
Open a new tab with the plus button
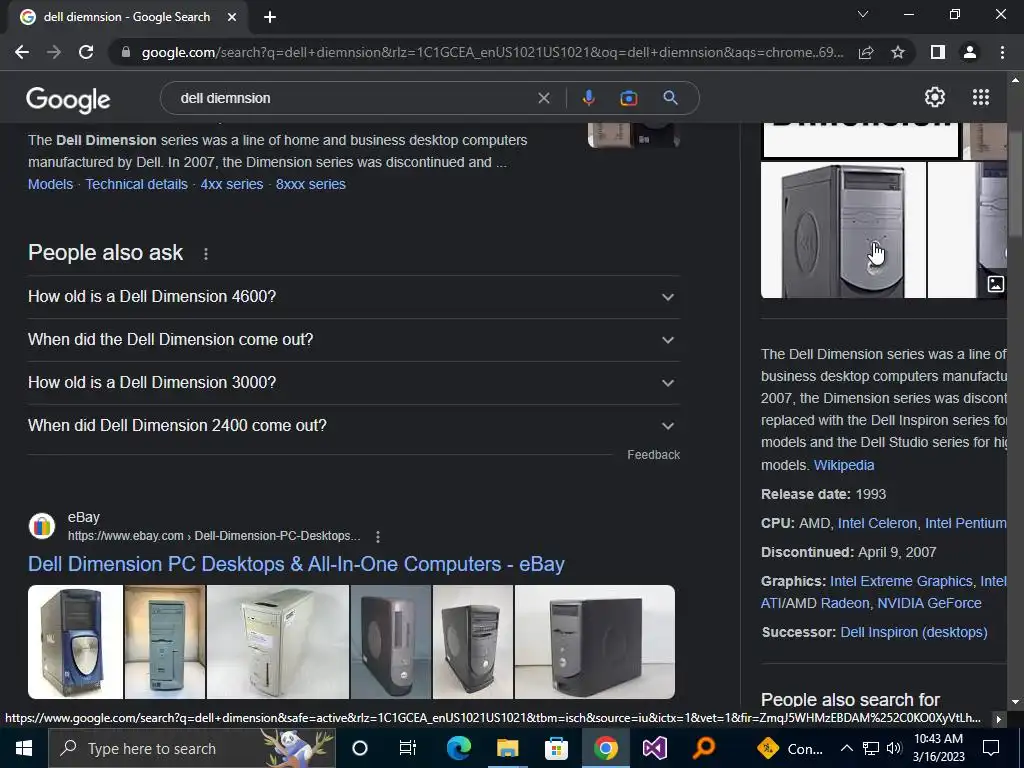[270, 17]
